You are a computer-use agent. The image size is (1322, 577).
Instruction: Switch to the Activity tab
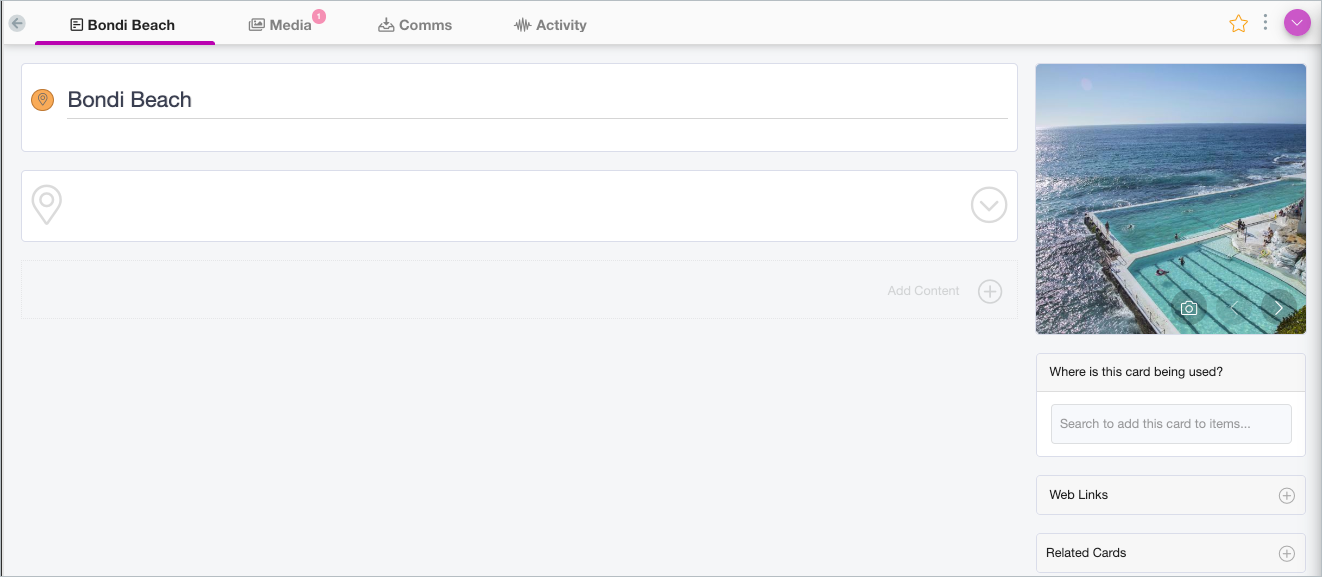point(550,25)
